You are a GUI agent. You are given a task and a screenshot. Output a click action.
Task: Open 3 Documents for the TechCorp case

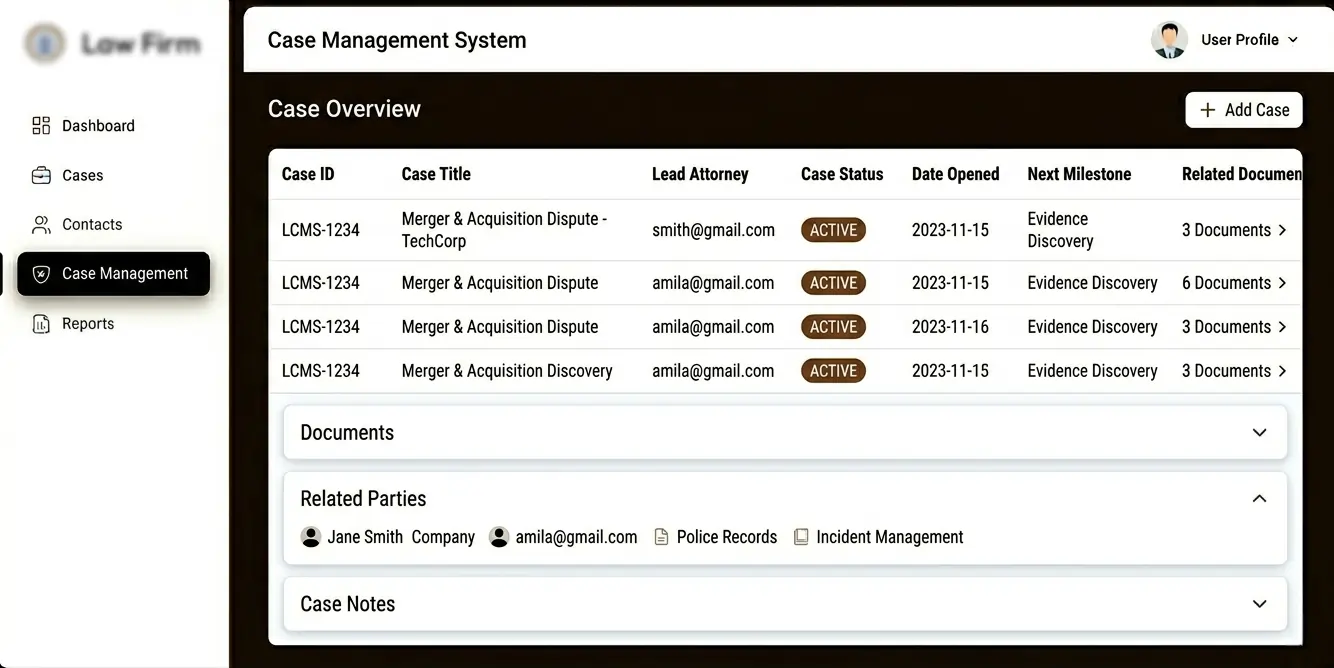[x=1233, y=230]
